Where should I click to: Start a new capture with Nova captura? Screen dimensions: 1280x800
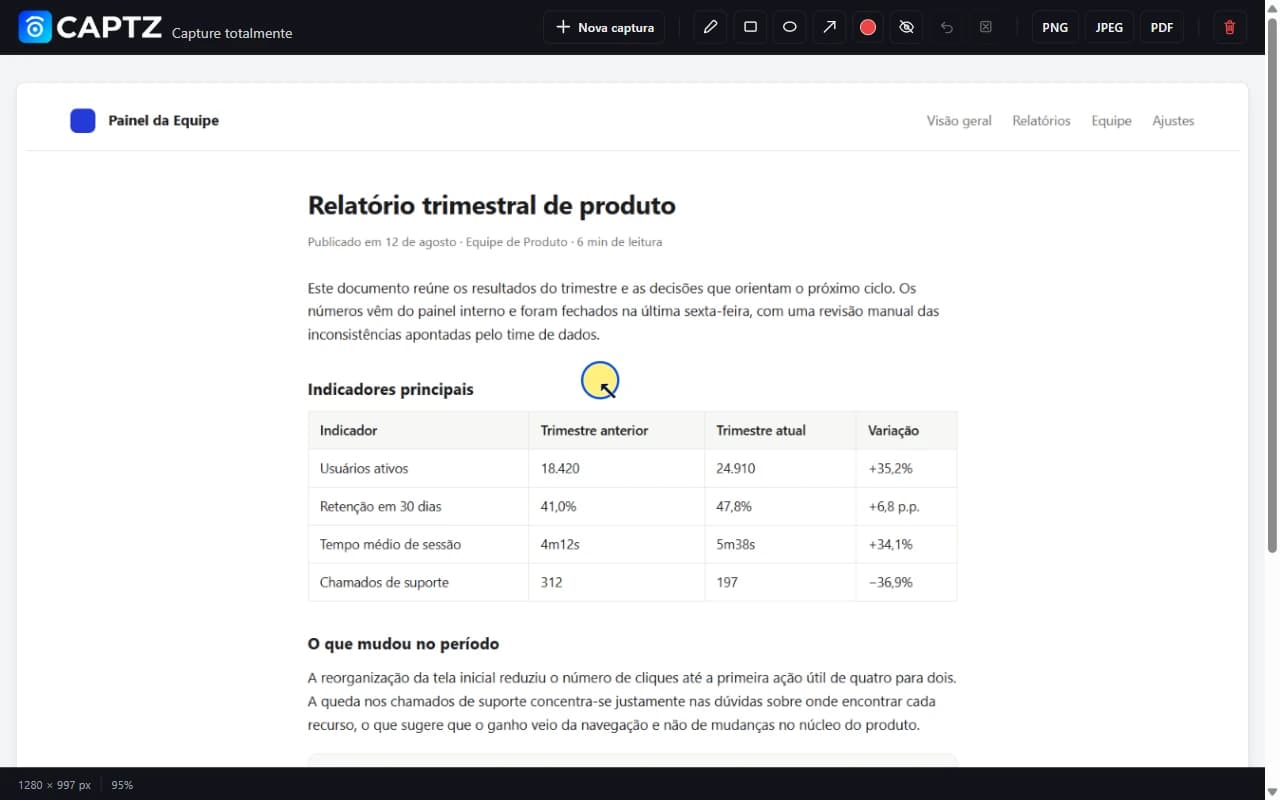[x=604, y=27]
